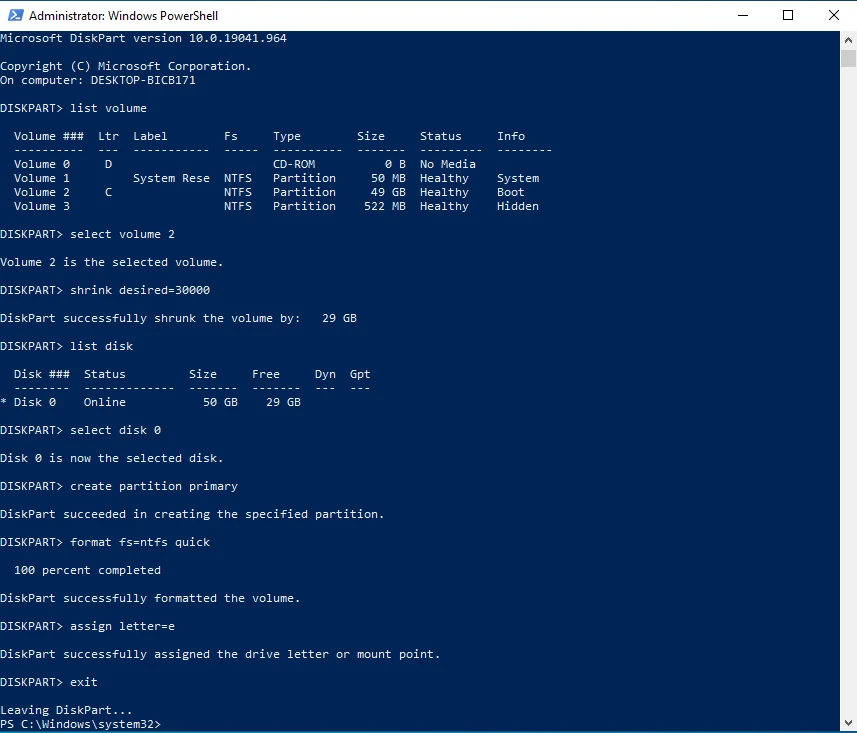
Task: Click 'Volume 2 is the selected volume.' message
Action: [111, 262]
